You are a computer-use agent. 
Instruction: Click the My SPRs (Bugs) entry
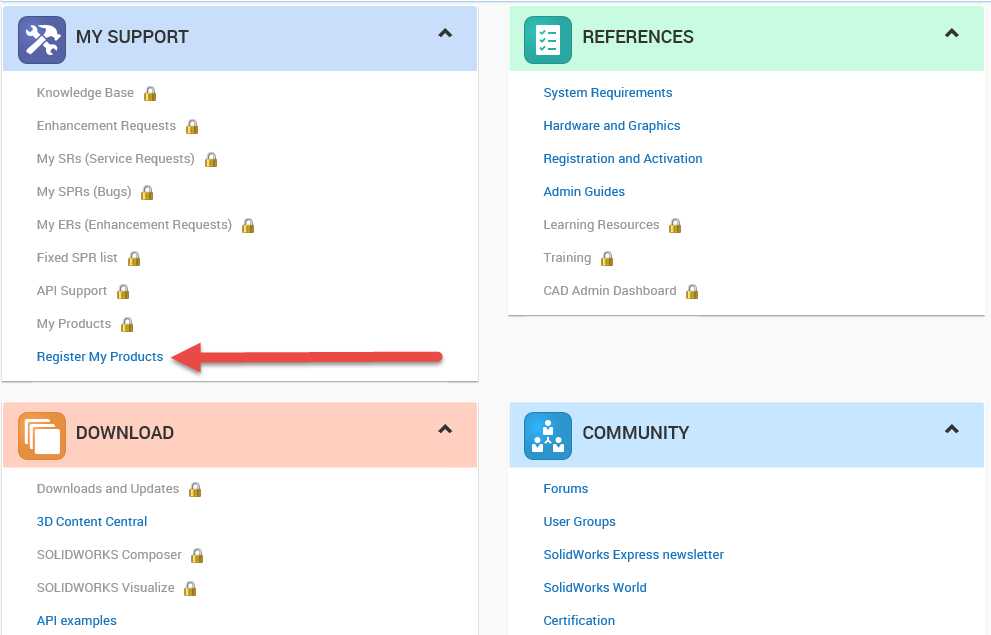click(84, 191)
